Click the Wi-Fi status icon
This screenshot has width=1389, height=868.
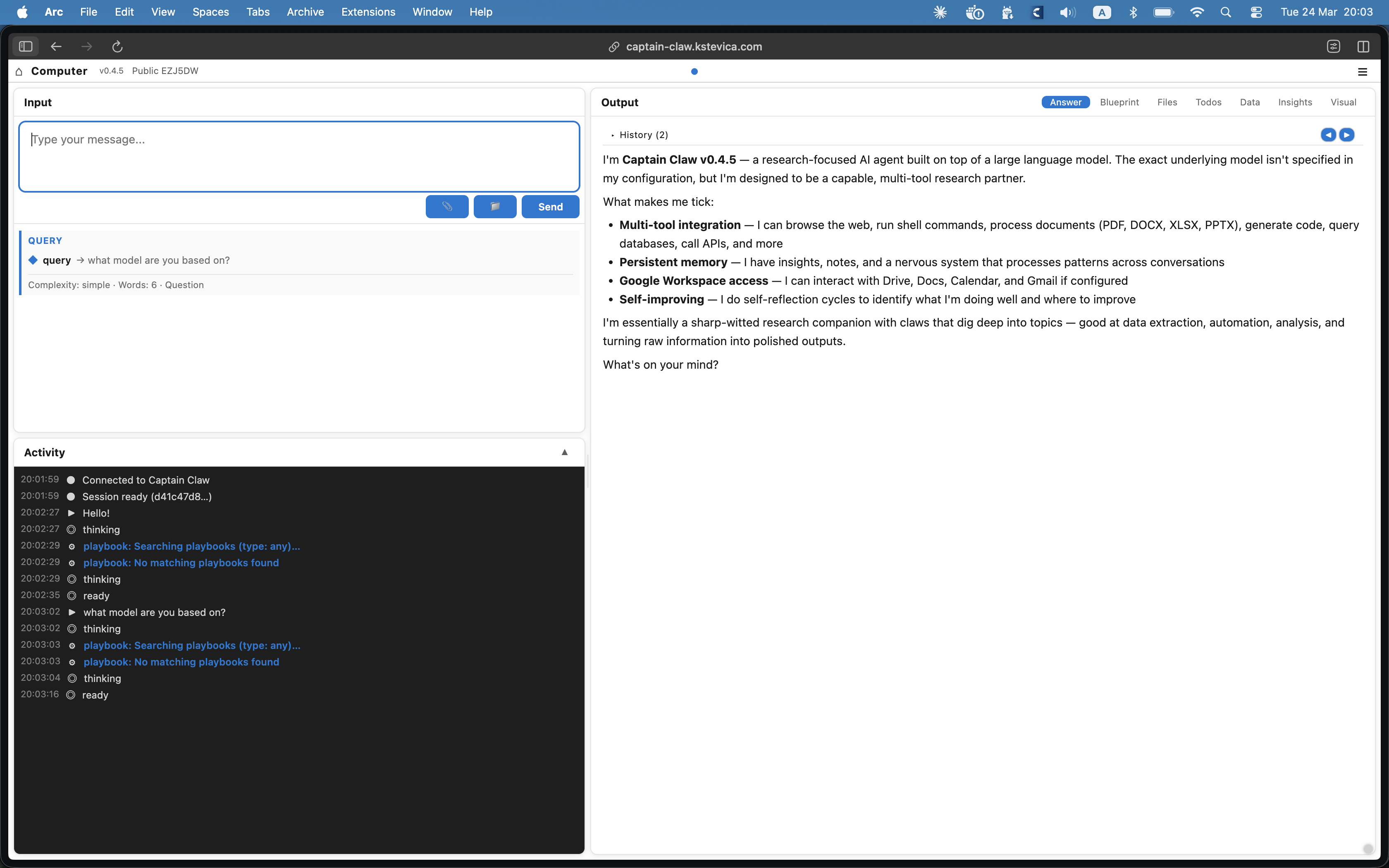point(1197,12)
